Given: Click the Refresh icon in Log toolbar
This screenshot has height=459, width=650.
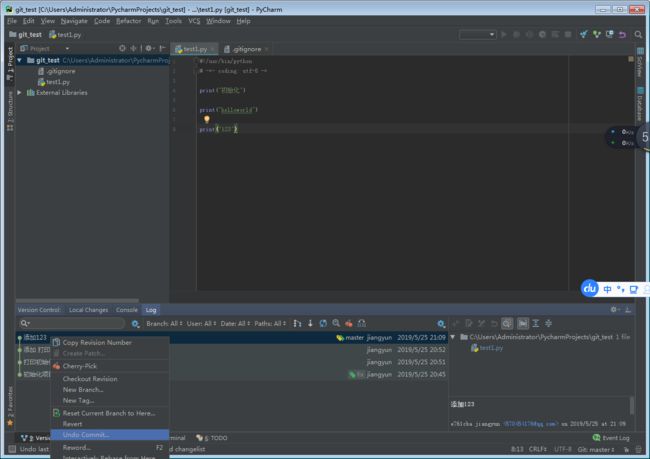Looking at the screenshot, I should pyautogui.click(x=323, y=323).
